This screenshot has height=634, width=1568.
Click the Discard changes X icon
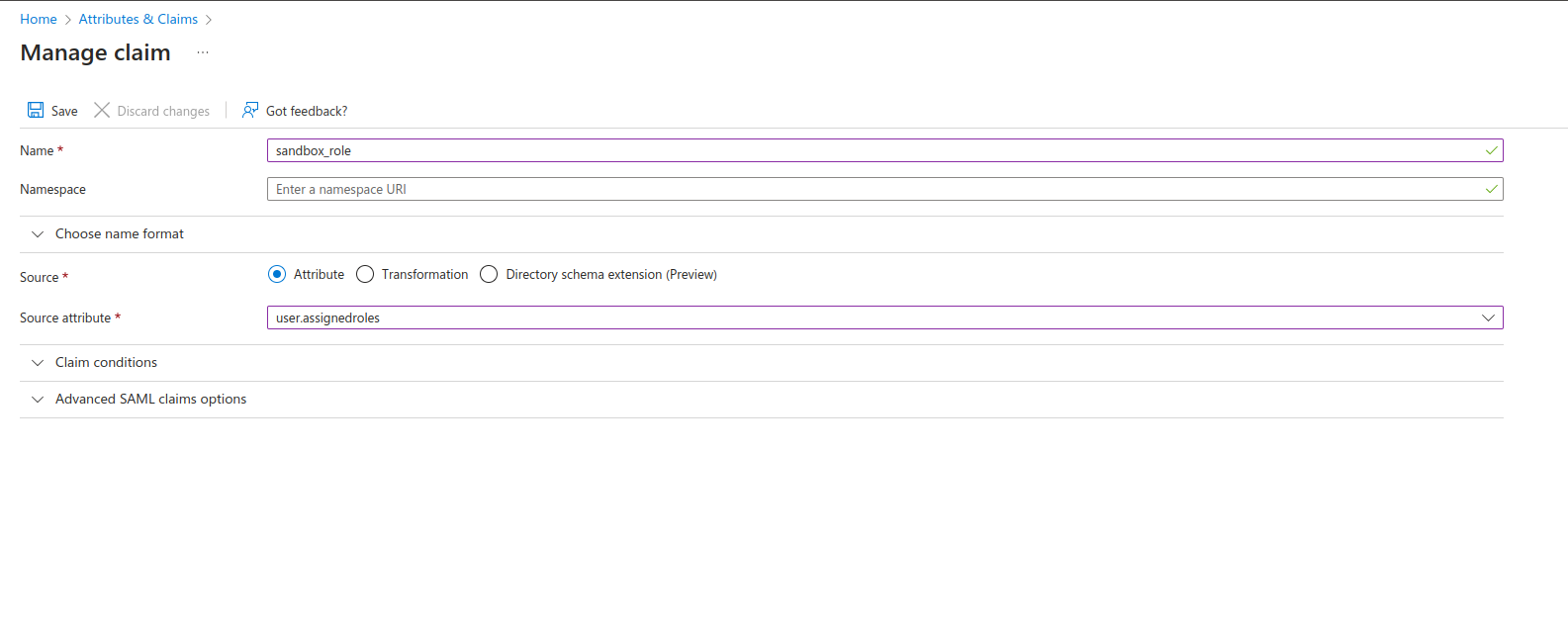pyautogui.click(x=102, y=110)
